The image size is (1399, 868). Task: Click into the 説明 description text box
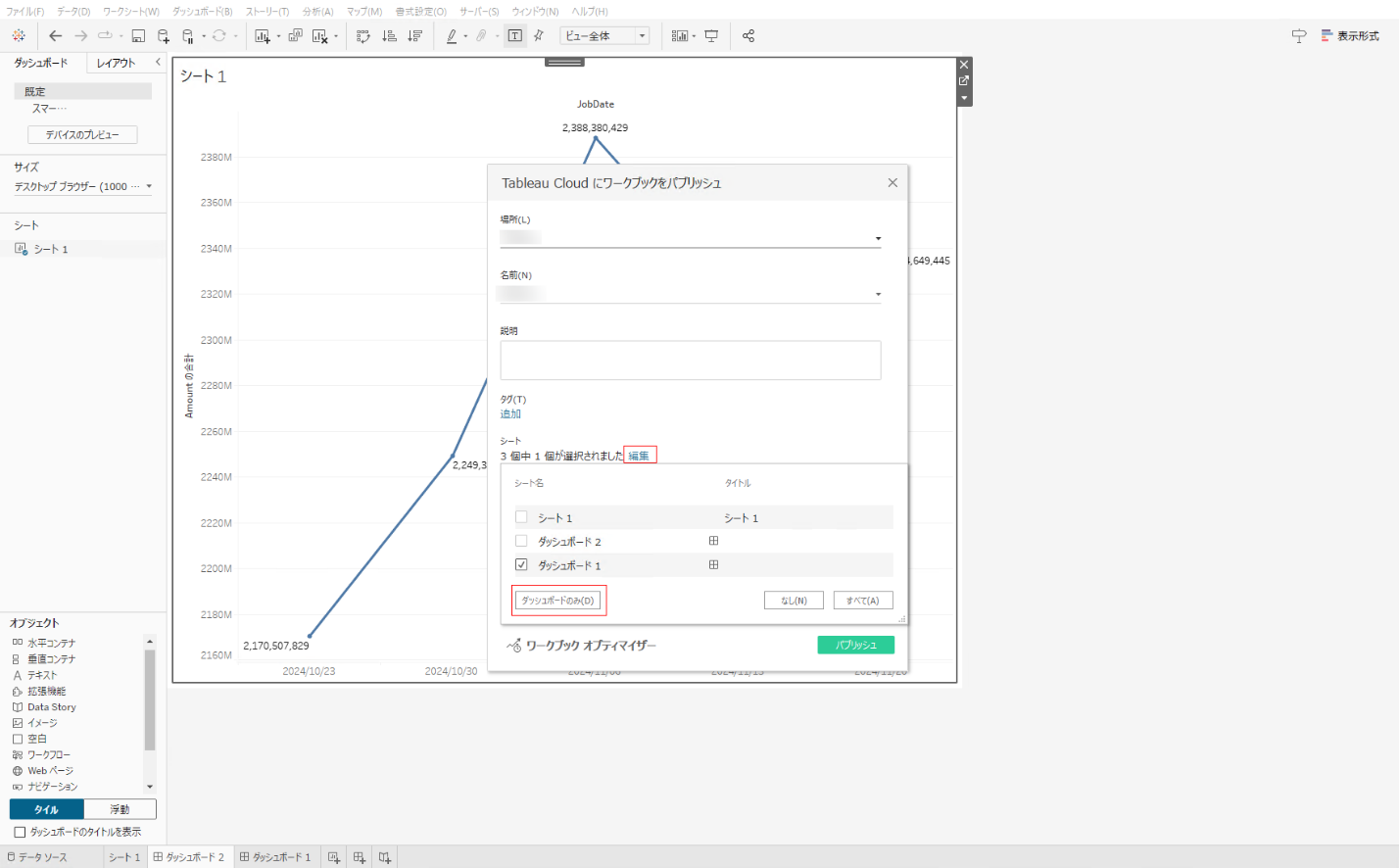click(x=690, y=361)
